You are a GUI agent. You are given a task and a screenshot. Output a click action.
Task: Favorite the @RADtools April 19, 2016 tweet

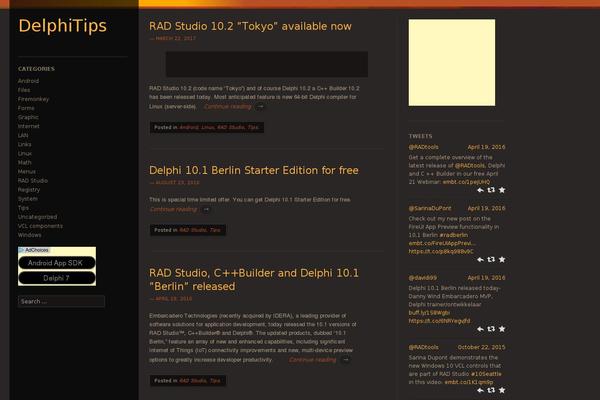tap(502, 190)
